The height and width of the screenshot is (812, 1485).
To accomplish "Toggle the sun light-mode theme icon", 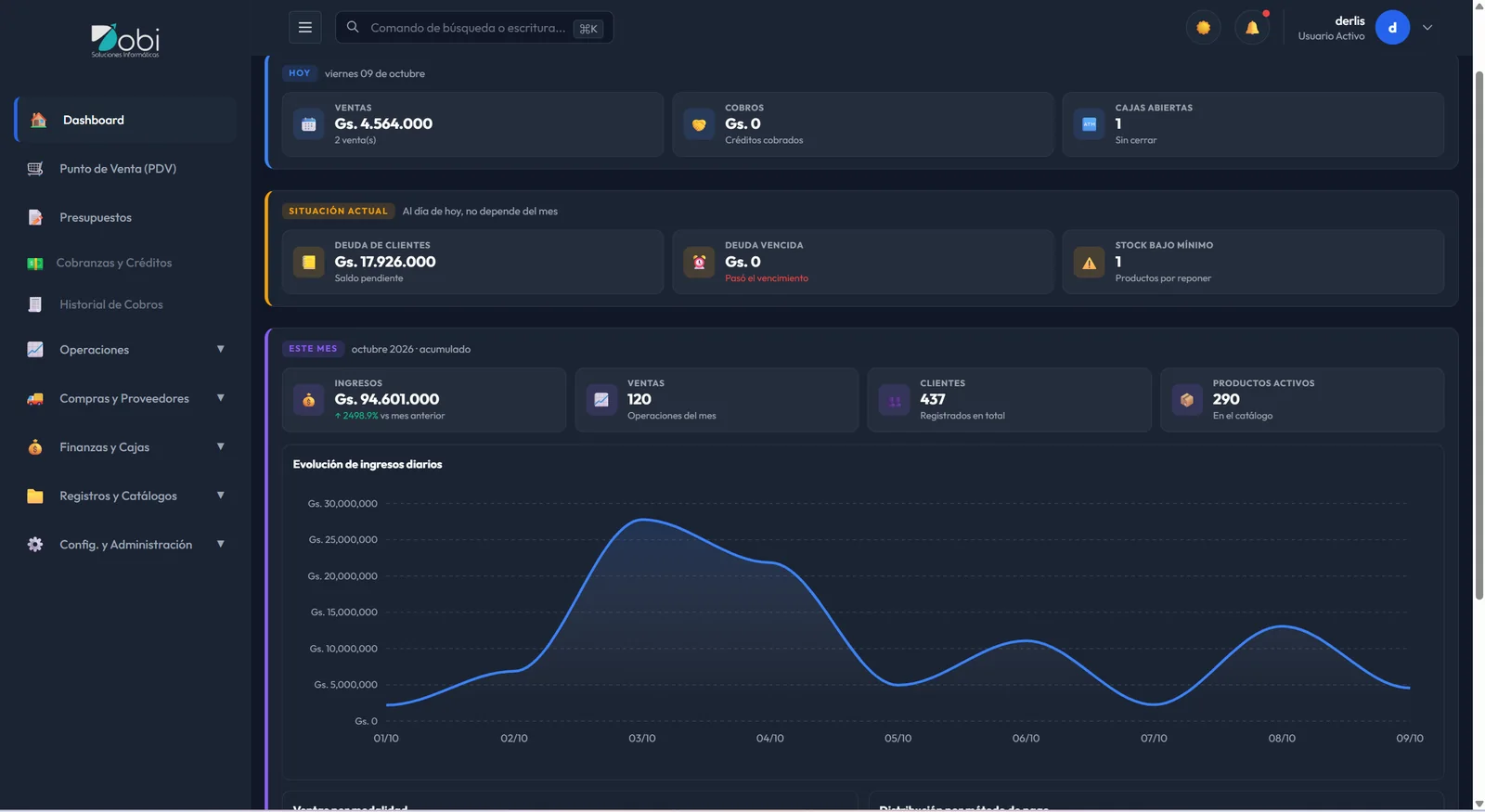I will tap(1204, 28).
